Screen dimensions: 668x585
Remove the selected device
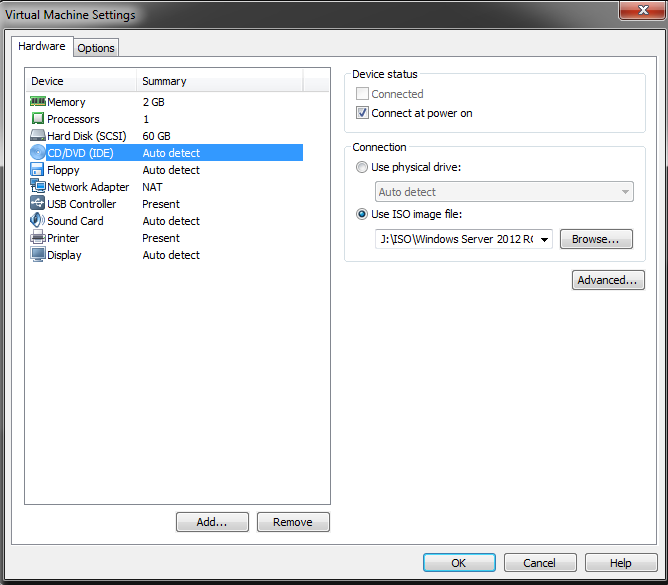coord(293,522)
